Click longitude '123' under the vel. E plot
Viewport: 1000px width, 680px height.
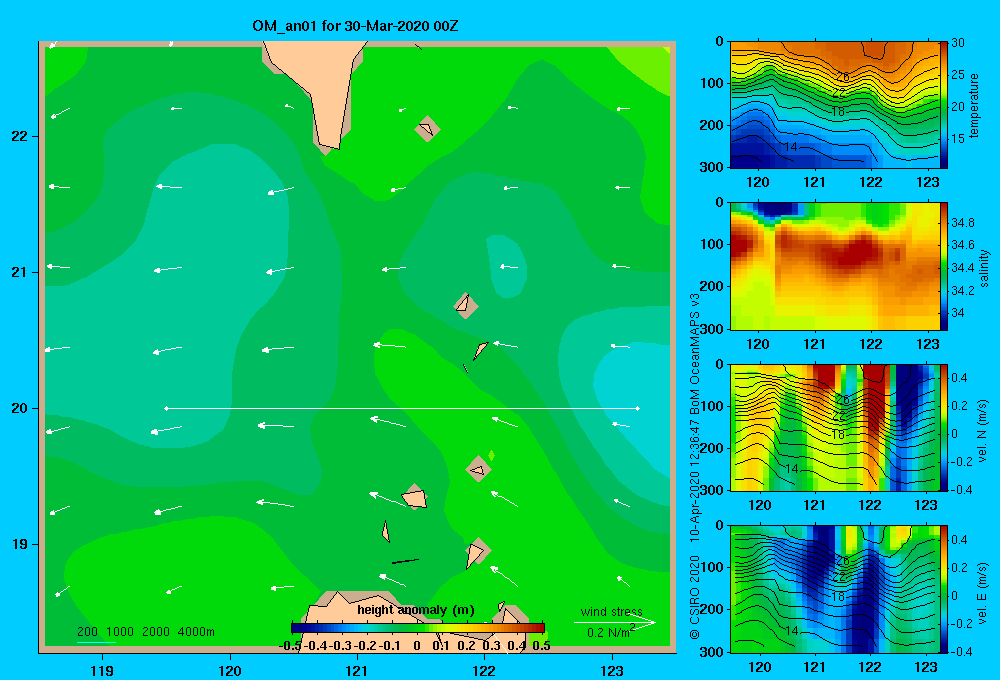[926, 667]
